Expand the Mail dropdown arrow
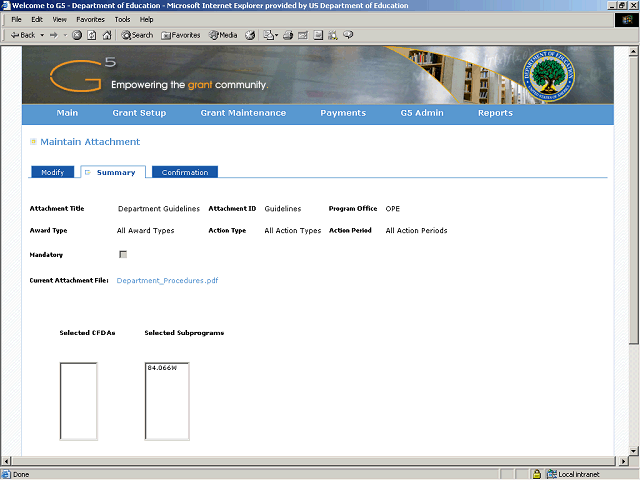The width and height of the screenshot is (640, 480). click(277, 35)
